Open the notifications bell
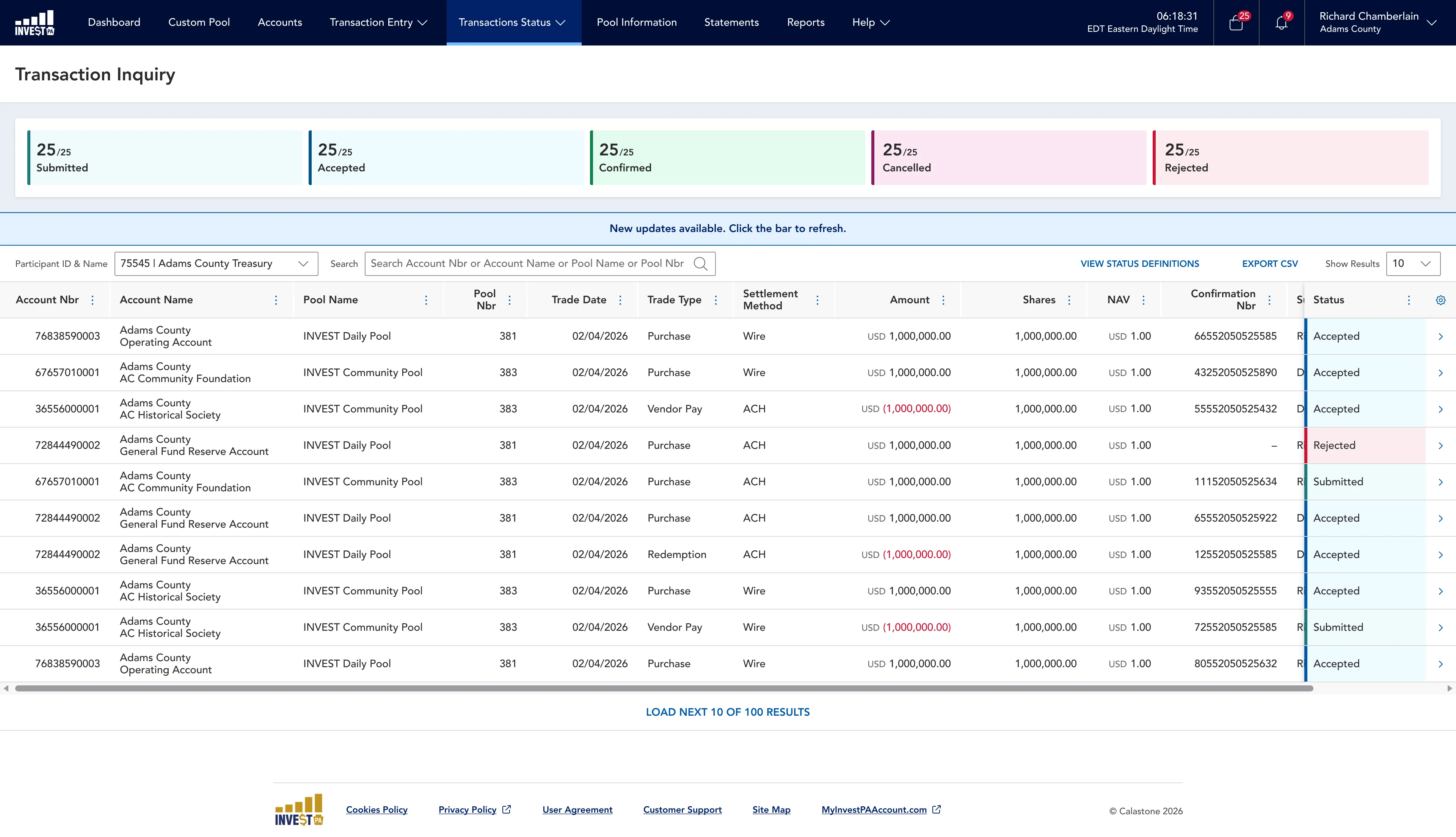Screen dimensions: 1456x837 point(1281,22)
